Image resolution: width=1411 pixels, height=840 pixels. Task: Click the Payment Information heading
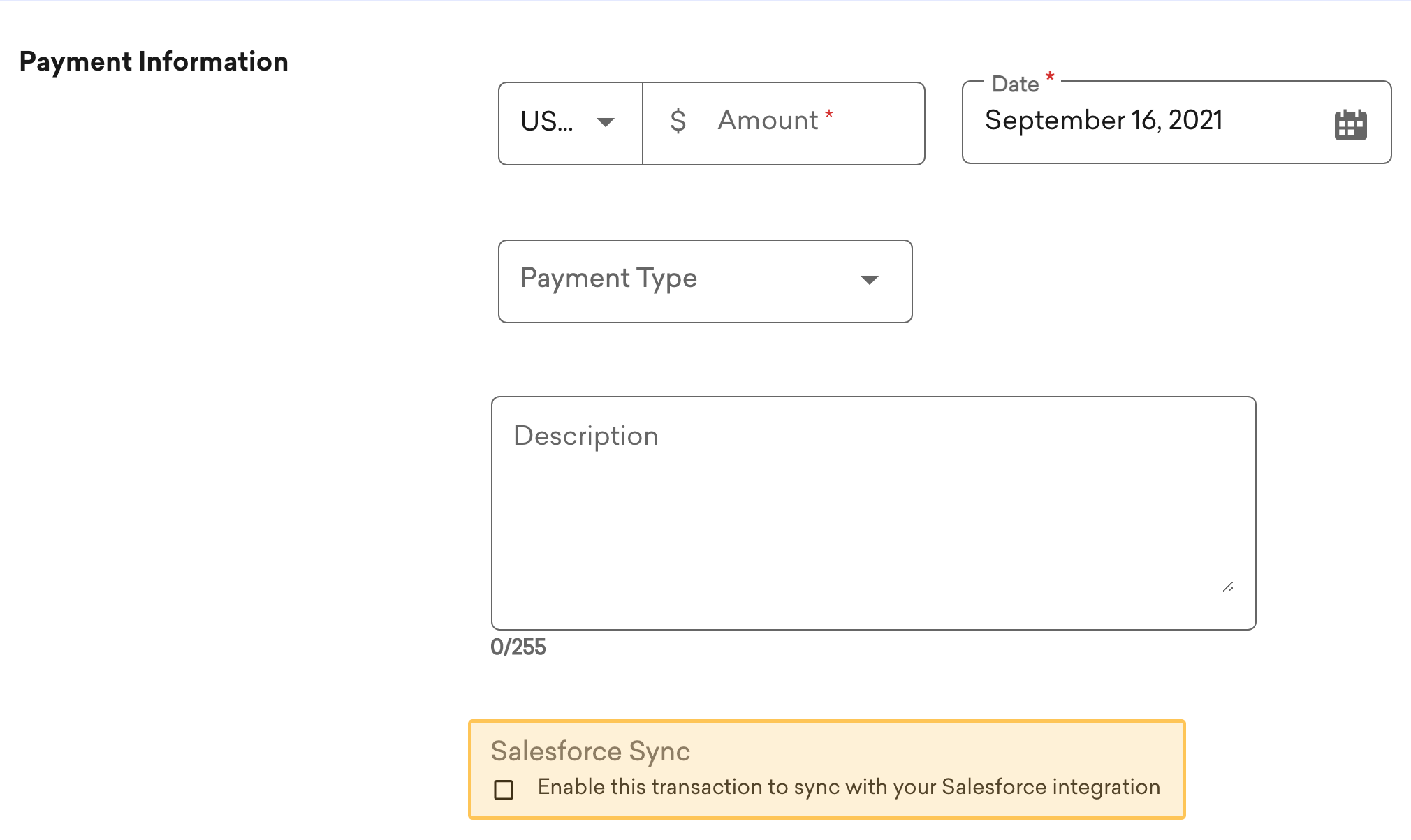[x=154, y=61]
